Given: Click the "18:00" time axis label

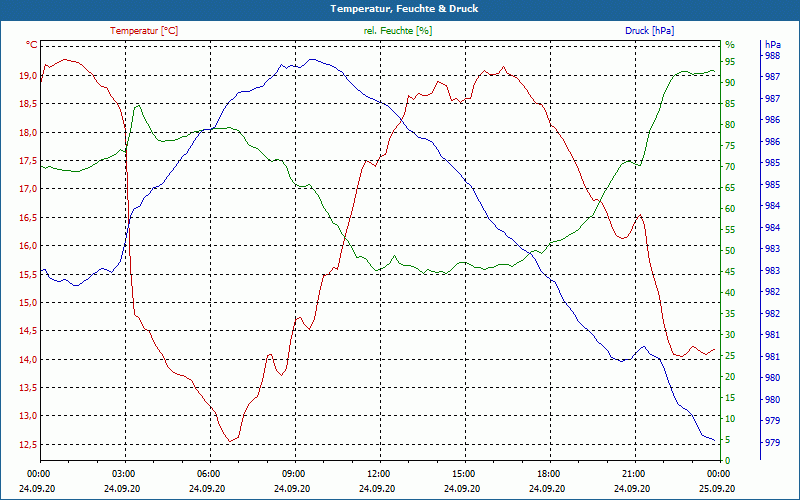Looking at the screenshot, I should click(547, 474).
